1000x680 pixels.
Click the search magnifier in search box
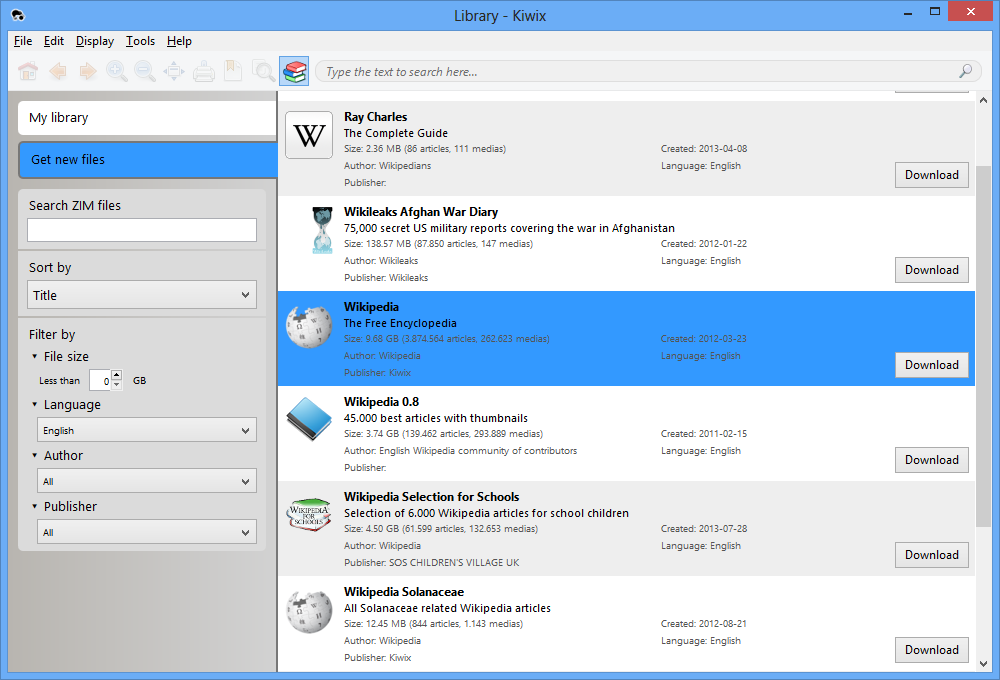click(x=966, y=71)
